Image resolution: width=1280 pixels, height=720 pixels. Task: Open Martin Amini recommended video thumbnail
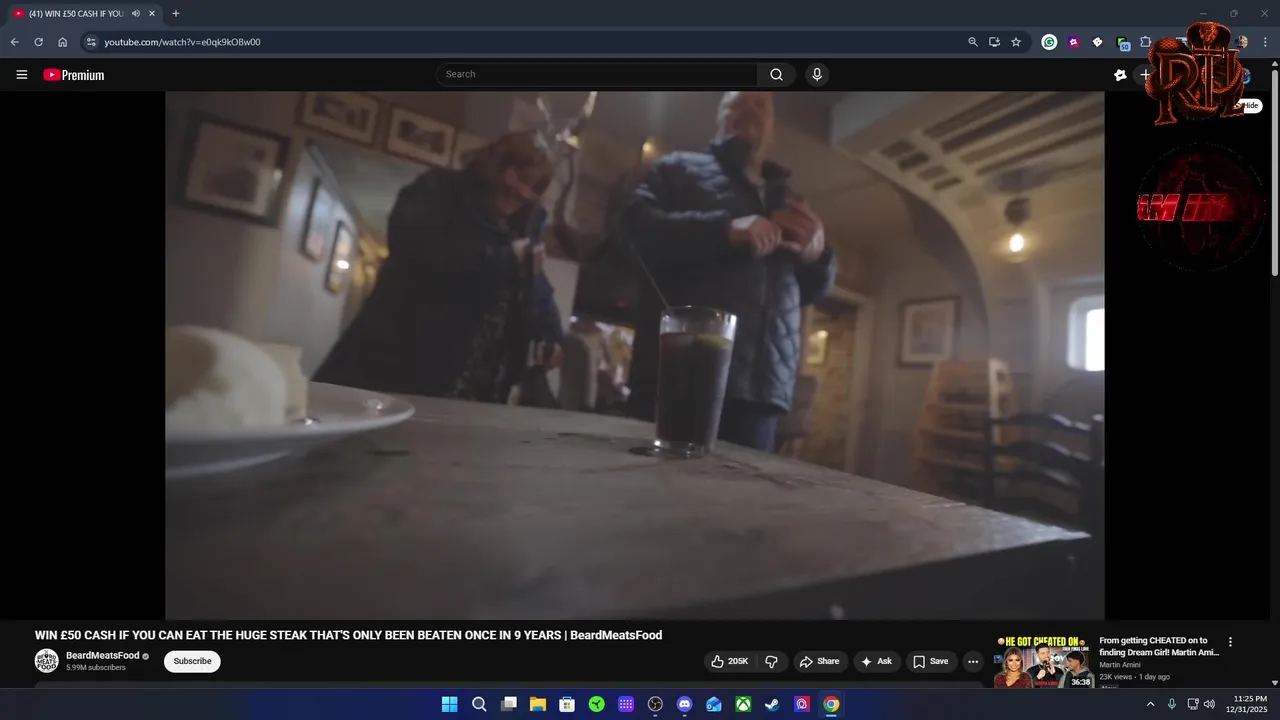[1043, 662]
